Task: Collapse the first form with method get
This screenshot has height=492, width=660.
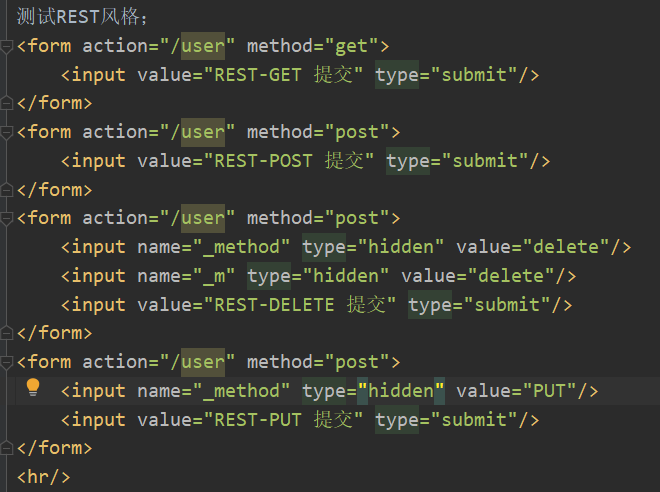Action: coord(6,46)
